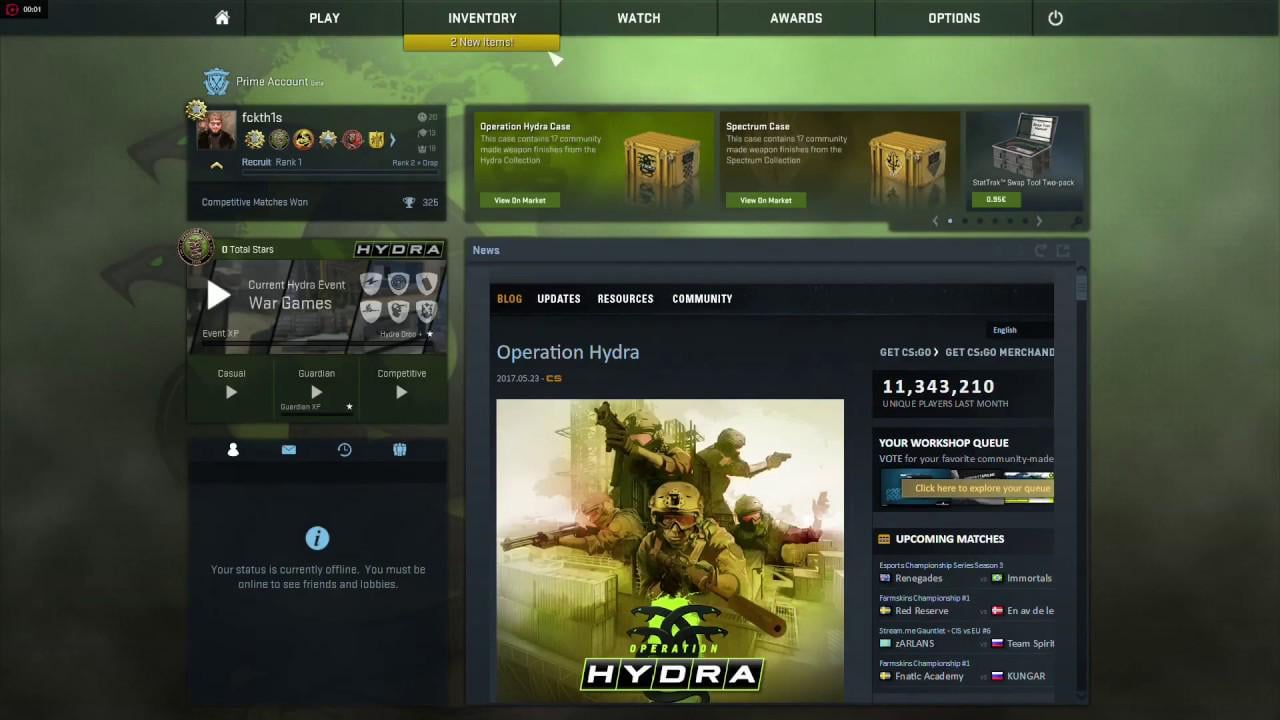Viewport: 1280px width, 720px height.
Task: Open the PLAY menu
Action: coord(324,18)
